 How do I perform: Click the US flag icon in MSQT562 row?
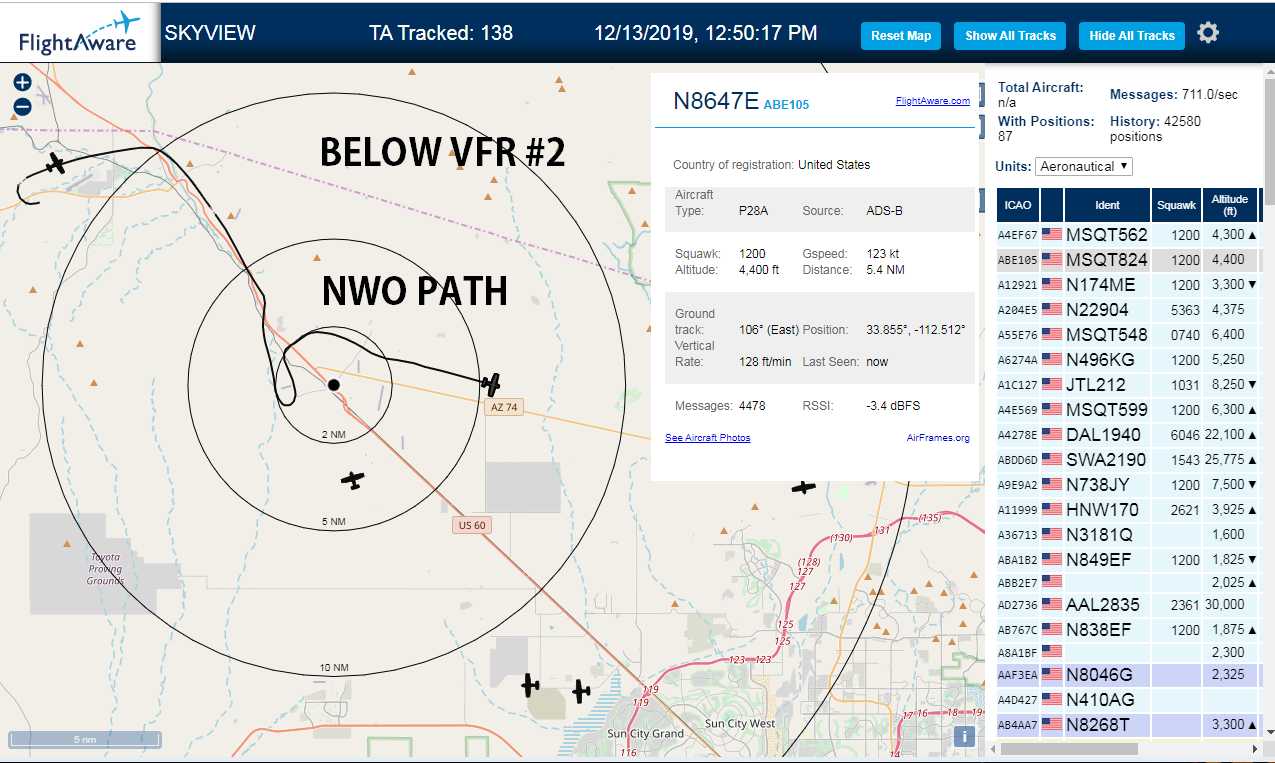pyautogui.click(x=1052, y=235)
